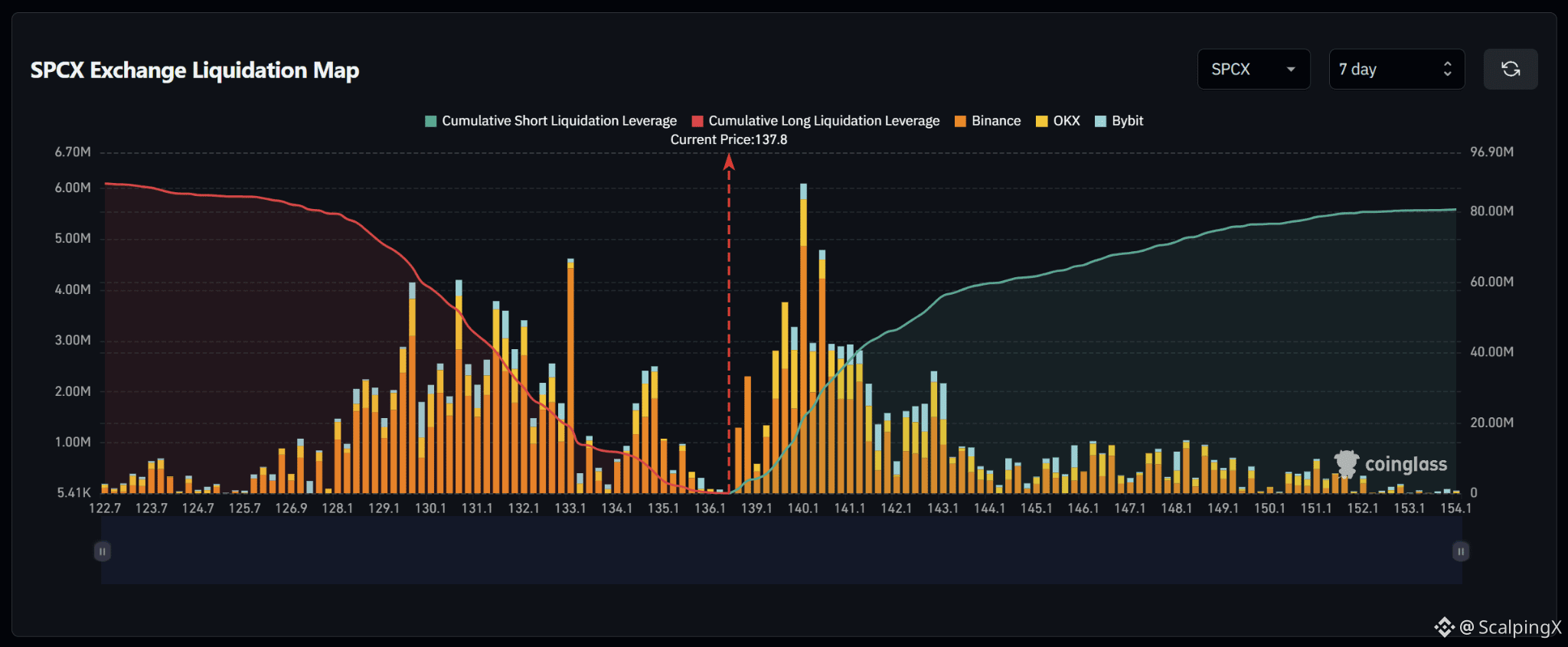Click the green Short Liquidation legend swatch

[430, 121]
